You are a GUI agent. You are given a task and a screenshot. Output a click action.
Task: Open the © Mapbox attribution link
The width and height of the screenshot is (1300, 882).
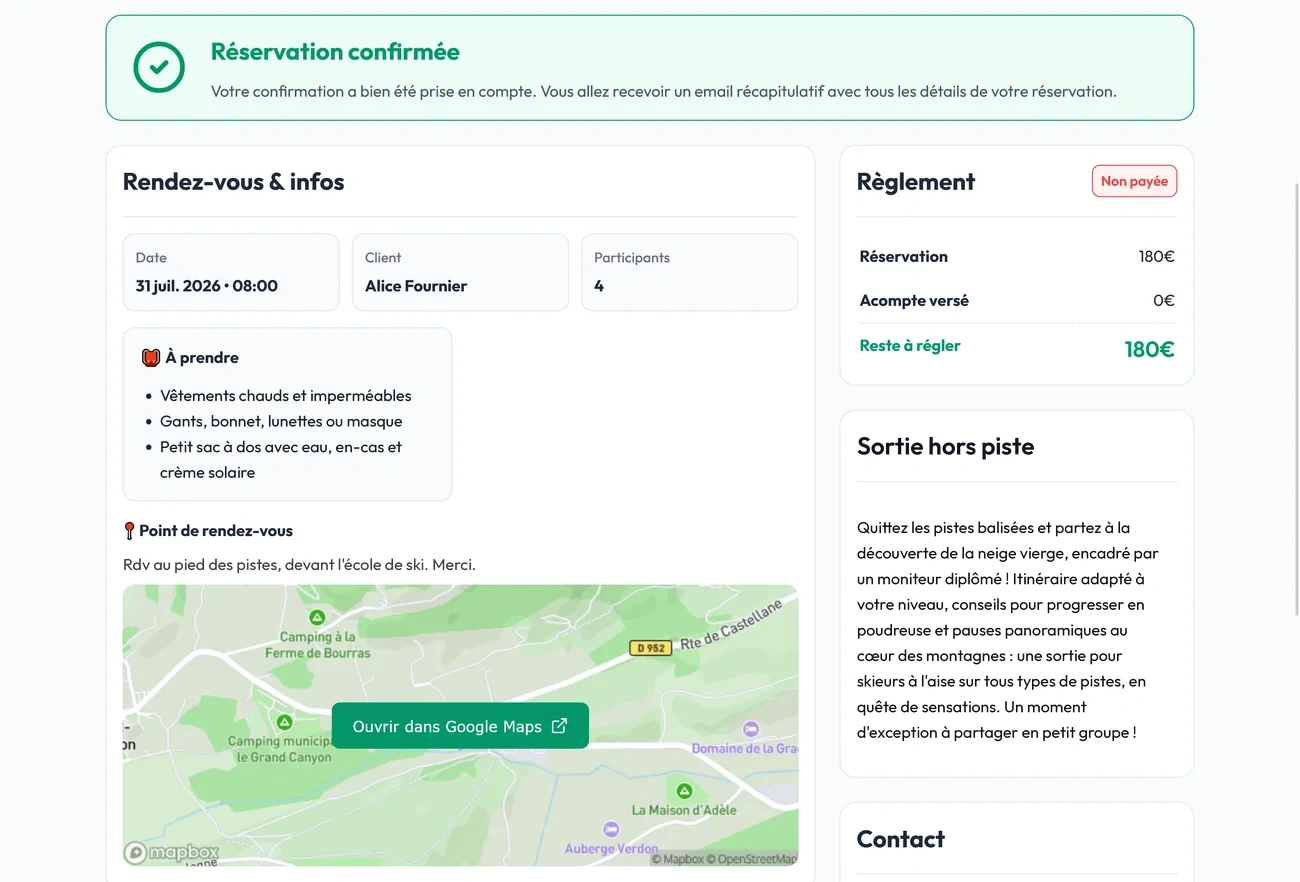click(x=677, y=859)
